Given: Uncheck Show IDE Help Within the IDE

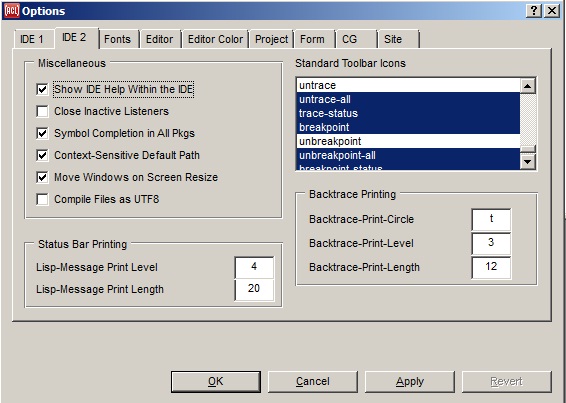Looking at the screenshot, I should (x=42, y=89).
